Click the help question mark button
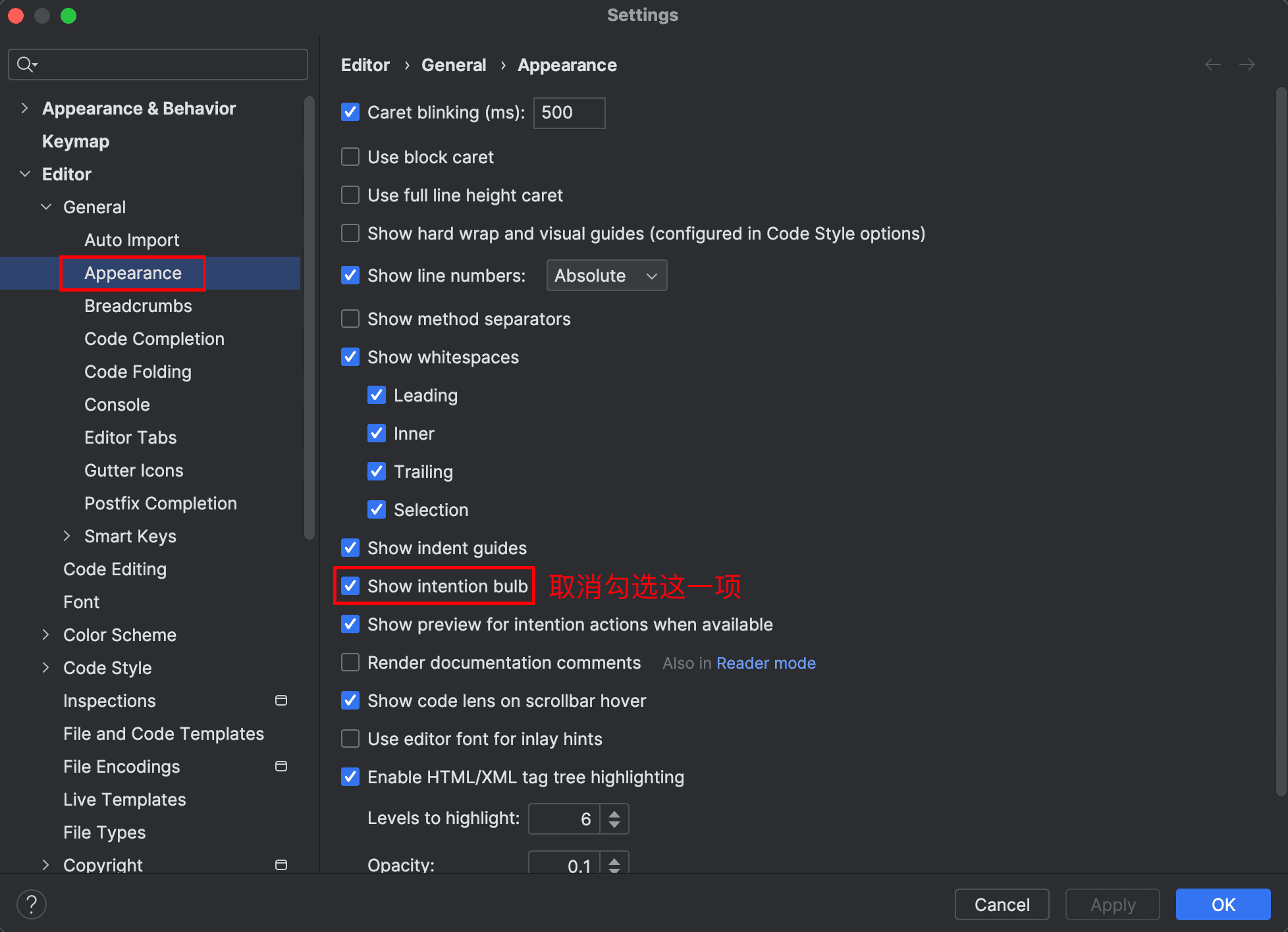 32,904
